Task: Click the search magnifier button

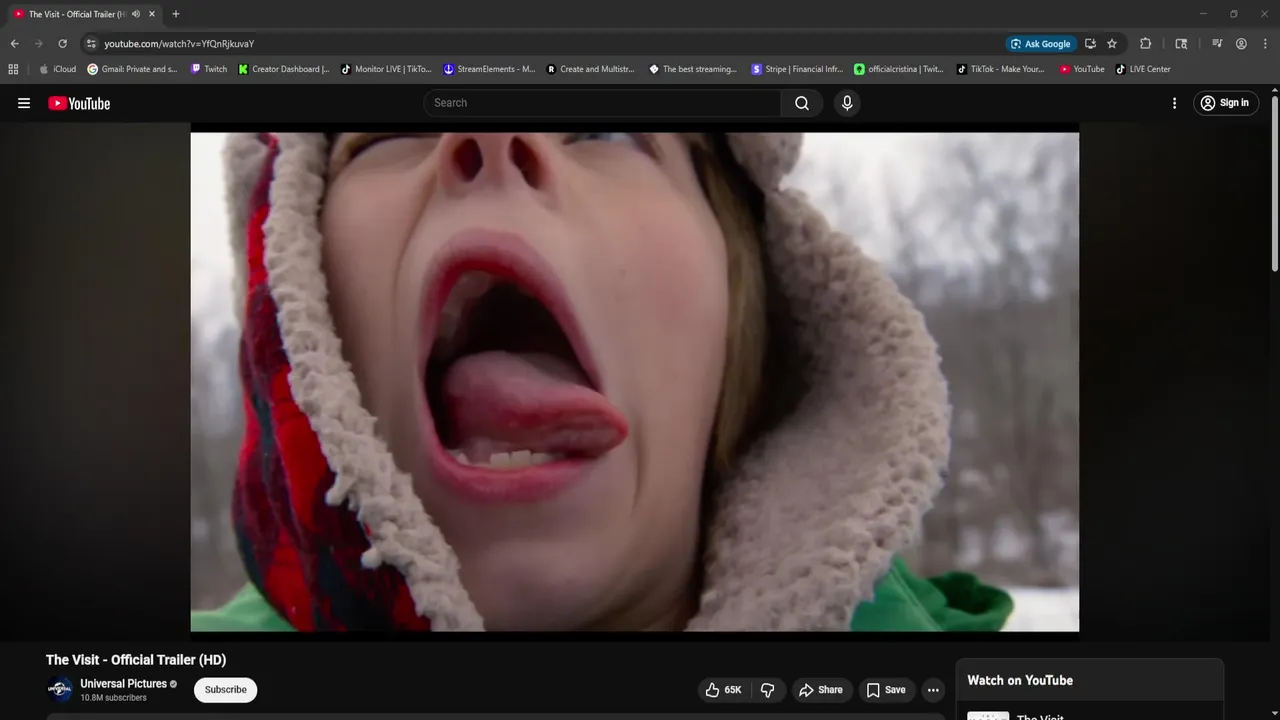Action: (x=802, y=103)
